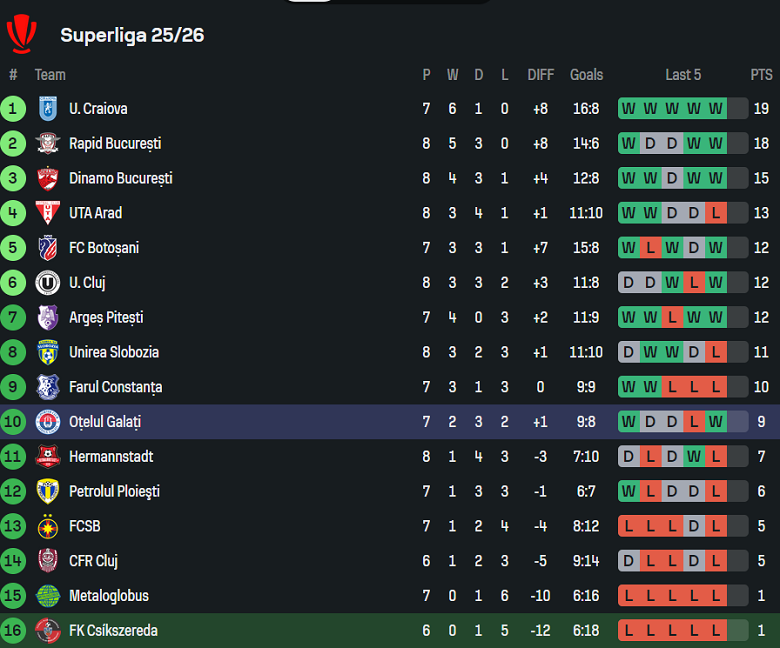
Task: Click the U. Craiova club crest
Action: [47, 109]
